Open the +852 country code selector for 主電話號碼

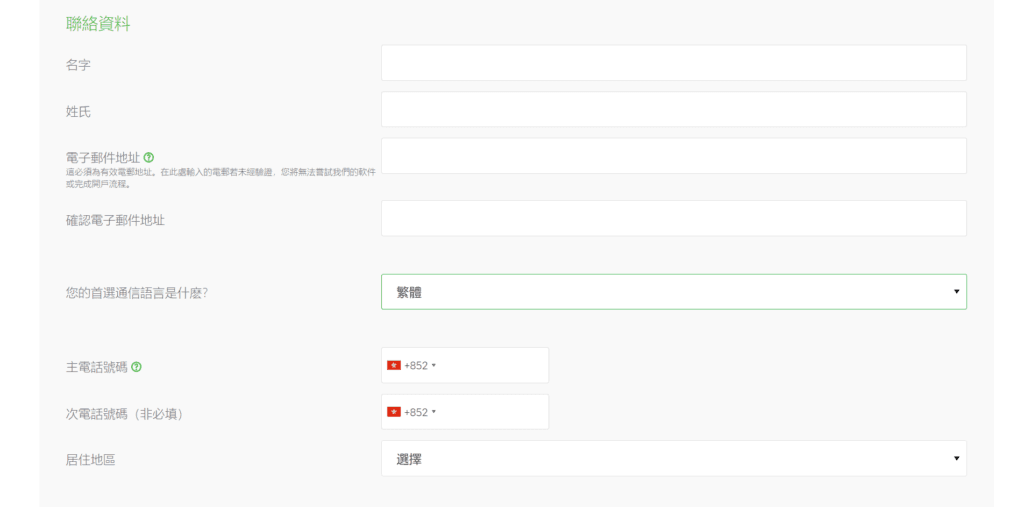pyautogui.click(x=411, y=365)
